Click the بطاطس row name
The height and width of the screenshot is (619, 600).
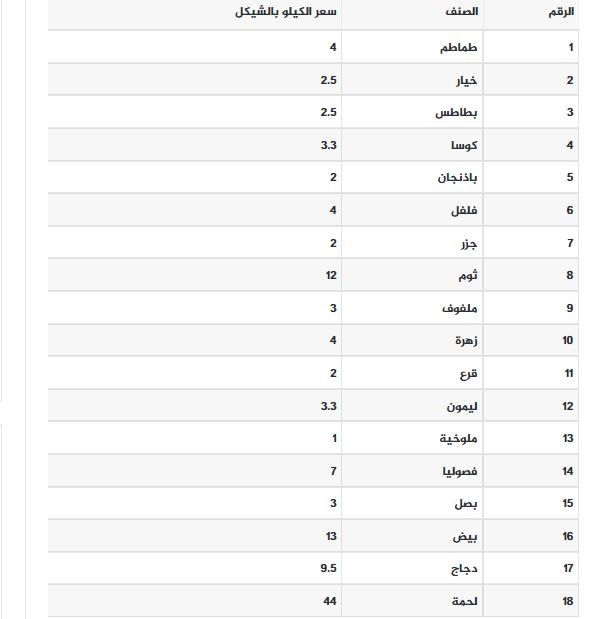[x=456, y=113]
